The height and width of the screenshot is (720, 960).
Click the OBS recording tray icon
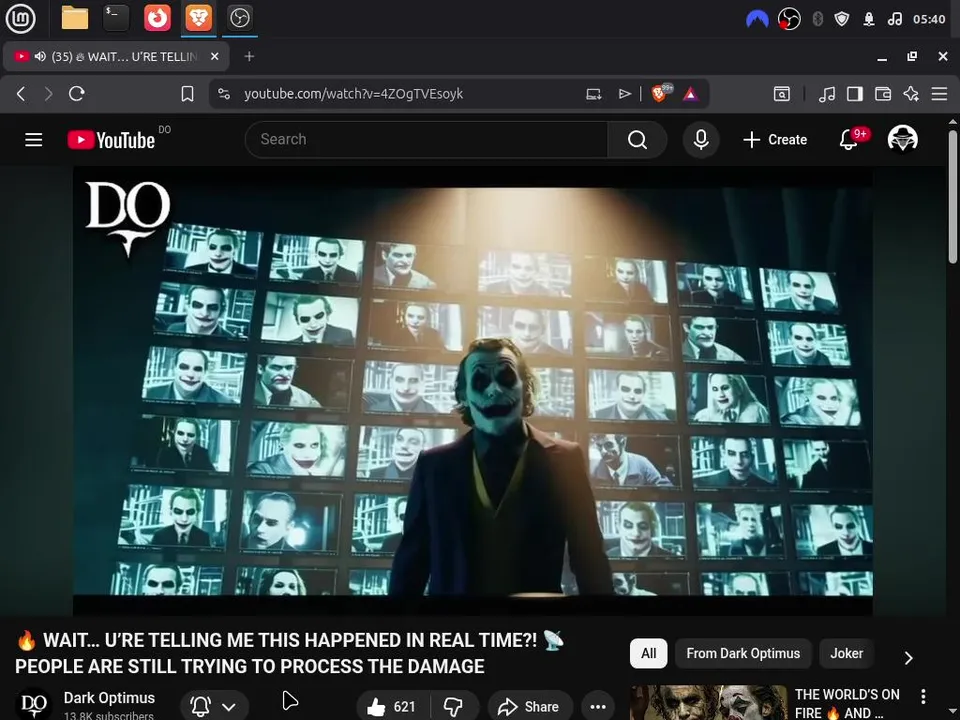click(789, 20)
